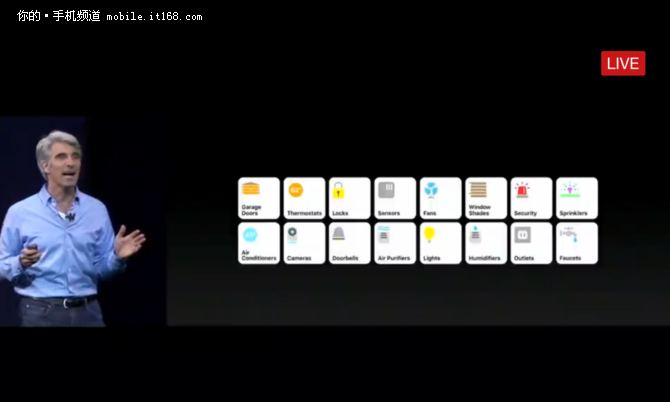This screenshot has width=670, height=402.
Task: Open the Lights bulb tile
Action: [x=441, y=243]
